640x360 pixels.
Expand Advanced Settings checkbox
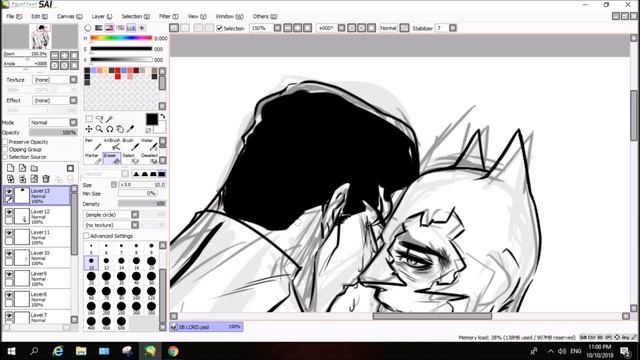click(86, 236)
